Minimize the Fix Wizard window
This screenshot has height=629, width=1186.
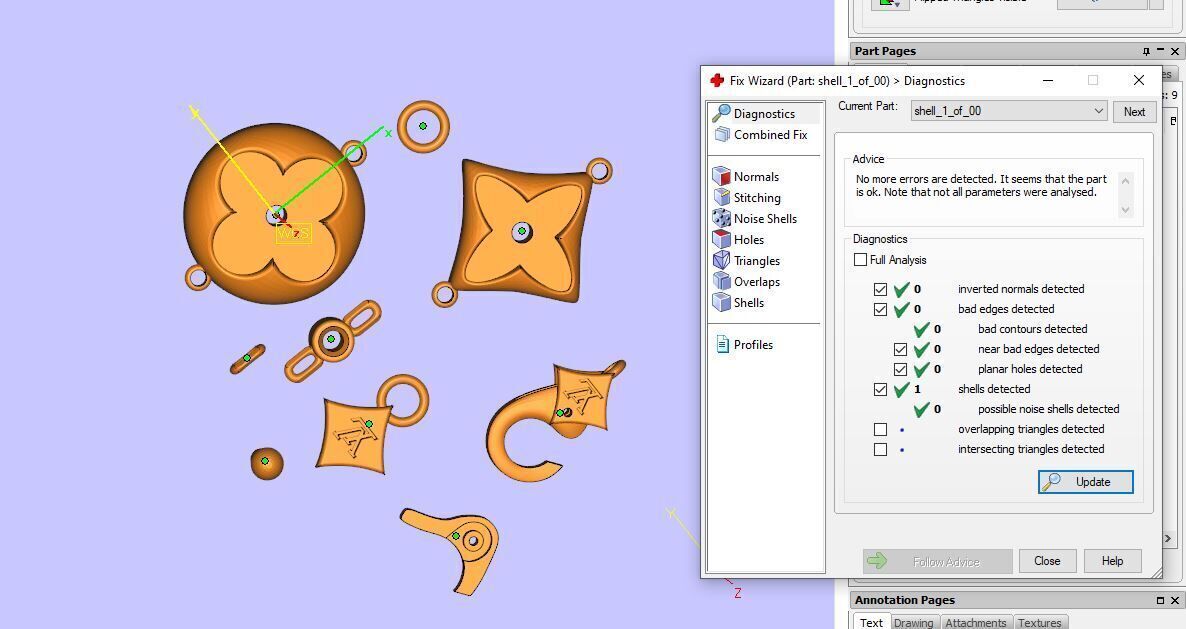pyautogui.click(x=1048, y=80)
